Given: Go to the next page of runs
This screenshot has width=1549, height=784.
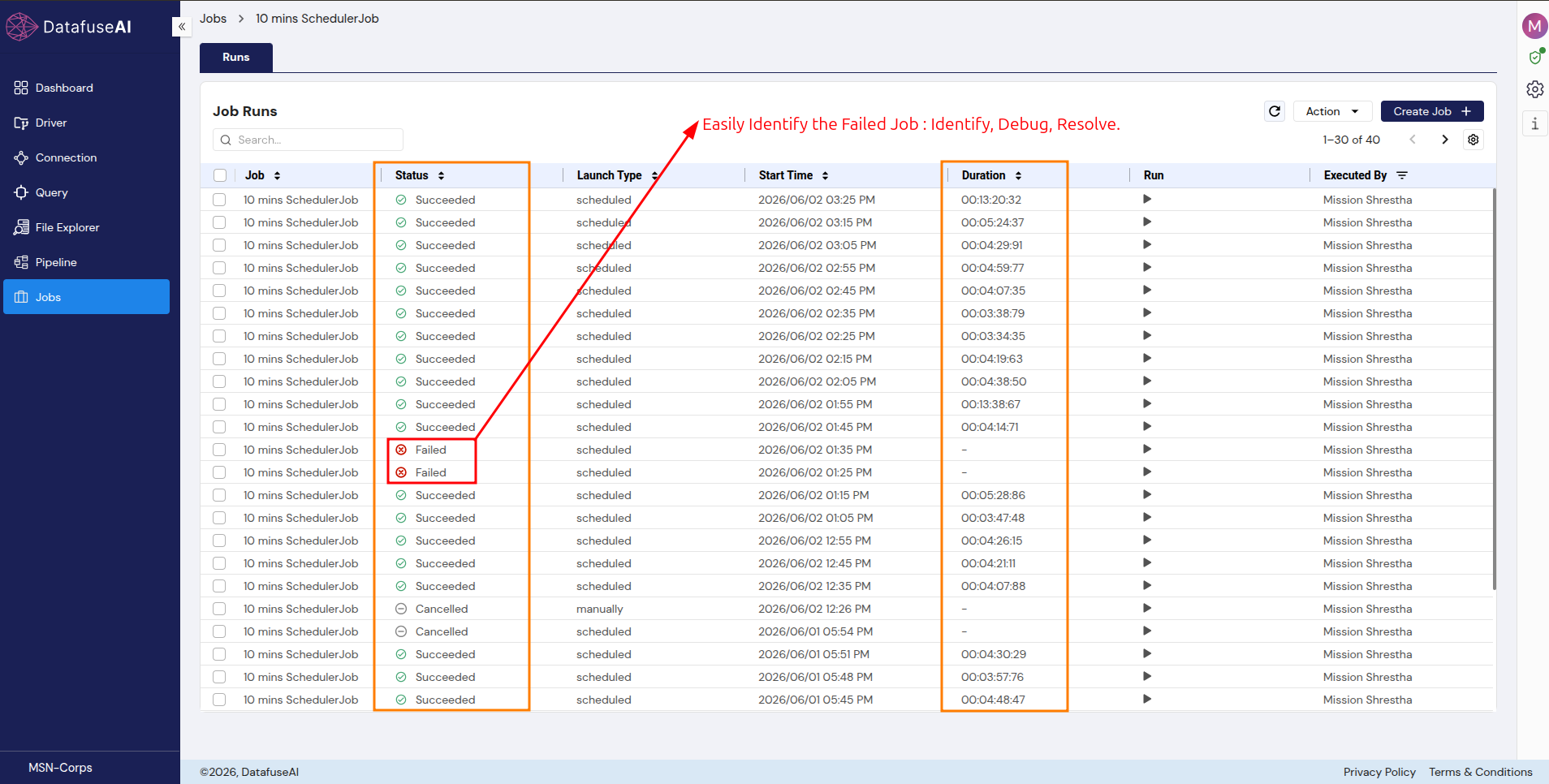Looking at the screenshot, I should [x=1445, y=140].
